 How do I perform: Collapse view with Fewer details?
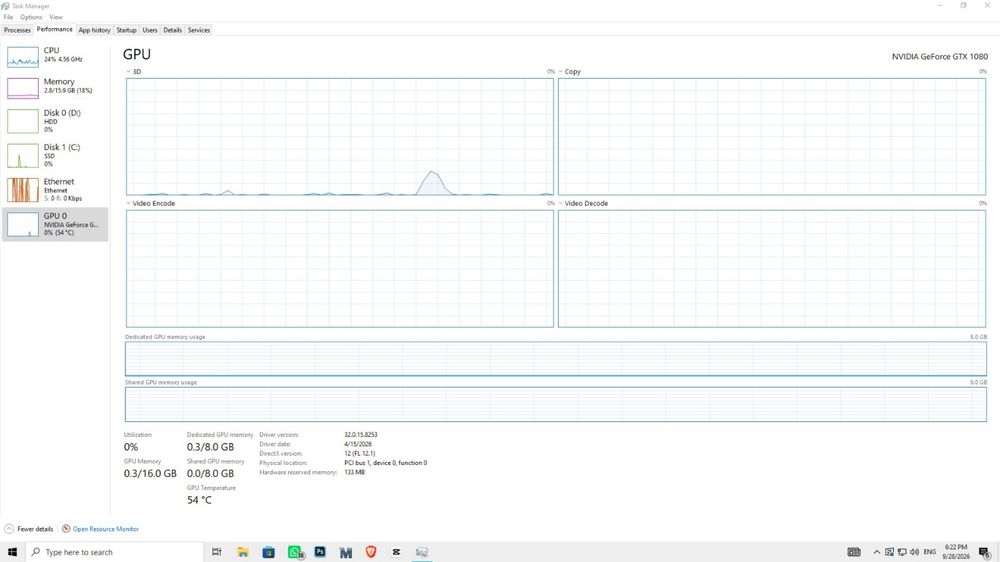(x=29, y=529)
